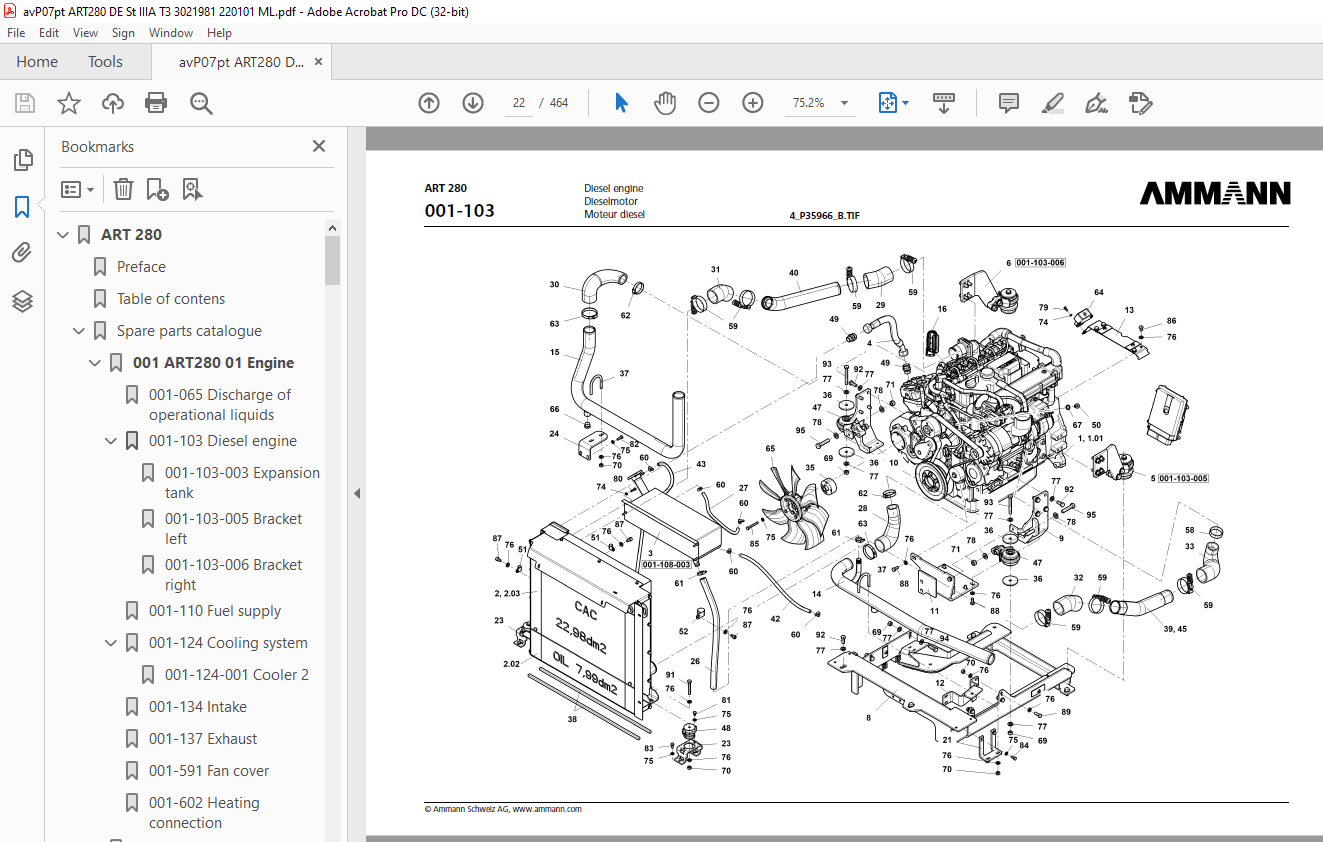Click the 001-103-006 reference box in diagram

click(x=1040, y=263)
